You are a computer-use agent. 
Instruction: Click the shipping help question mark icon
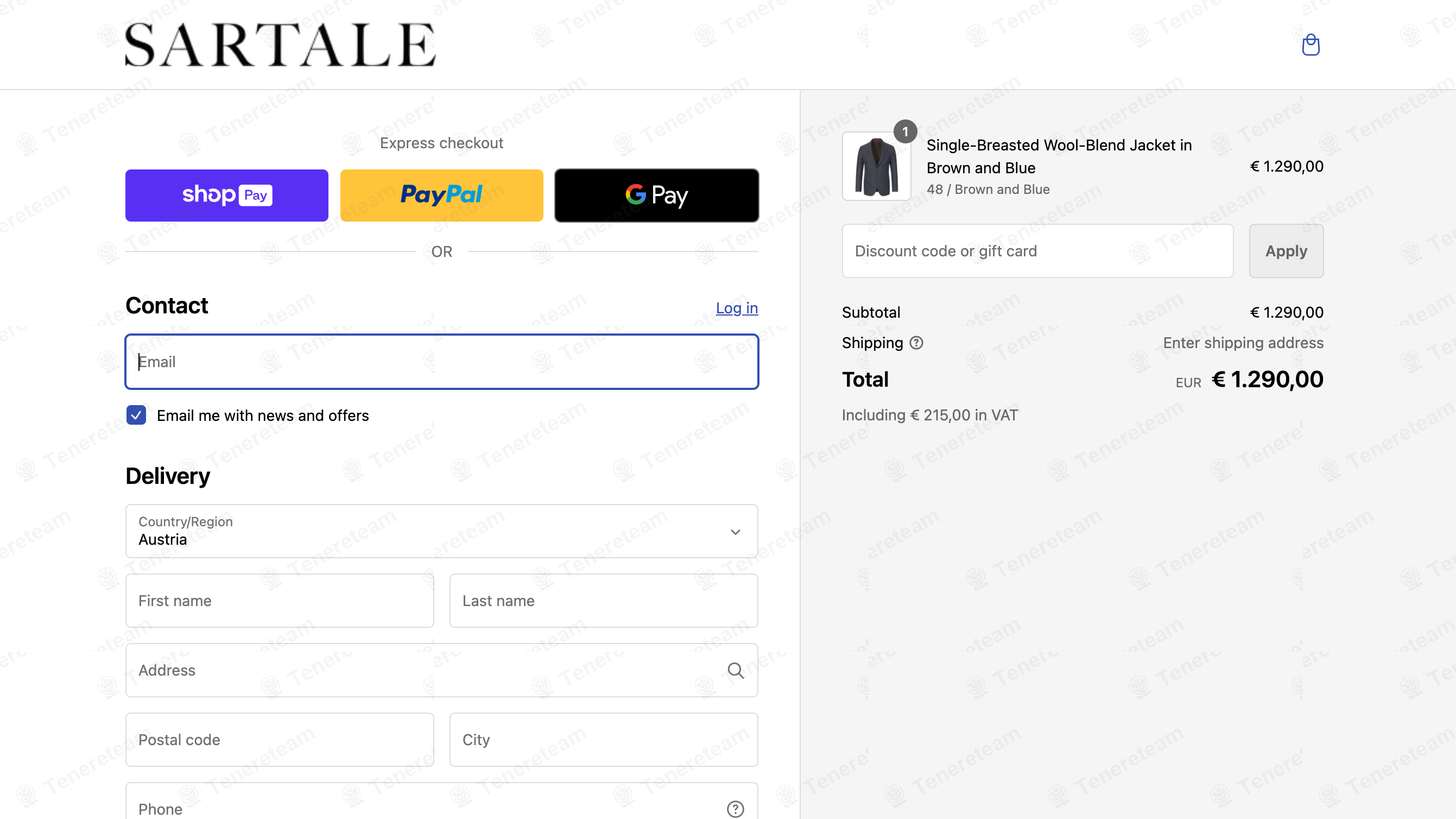pos(916,343)
